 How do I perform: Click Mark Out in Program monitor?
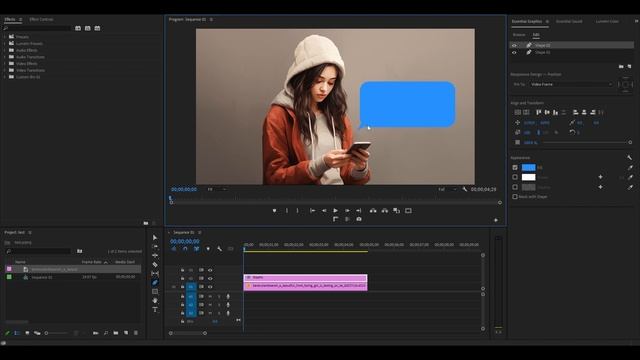pyautogui.click(x=298, y=211)
